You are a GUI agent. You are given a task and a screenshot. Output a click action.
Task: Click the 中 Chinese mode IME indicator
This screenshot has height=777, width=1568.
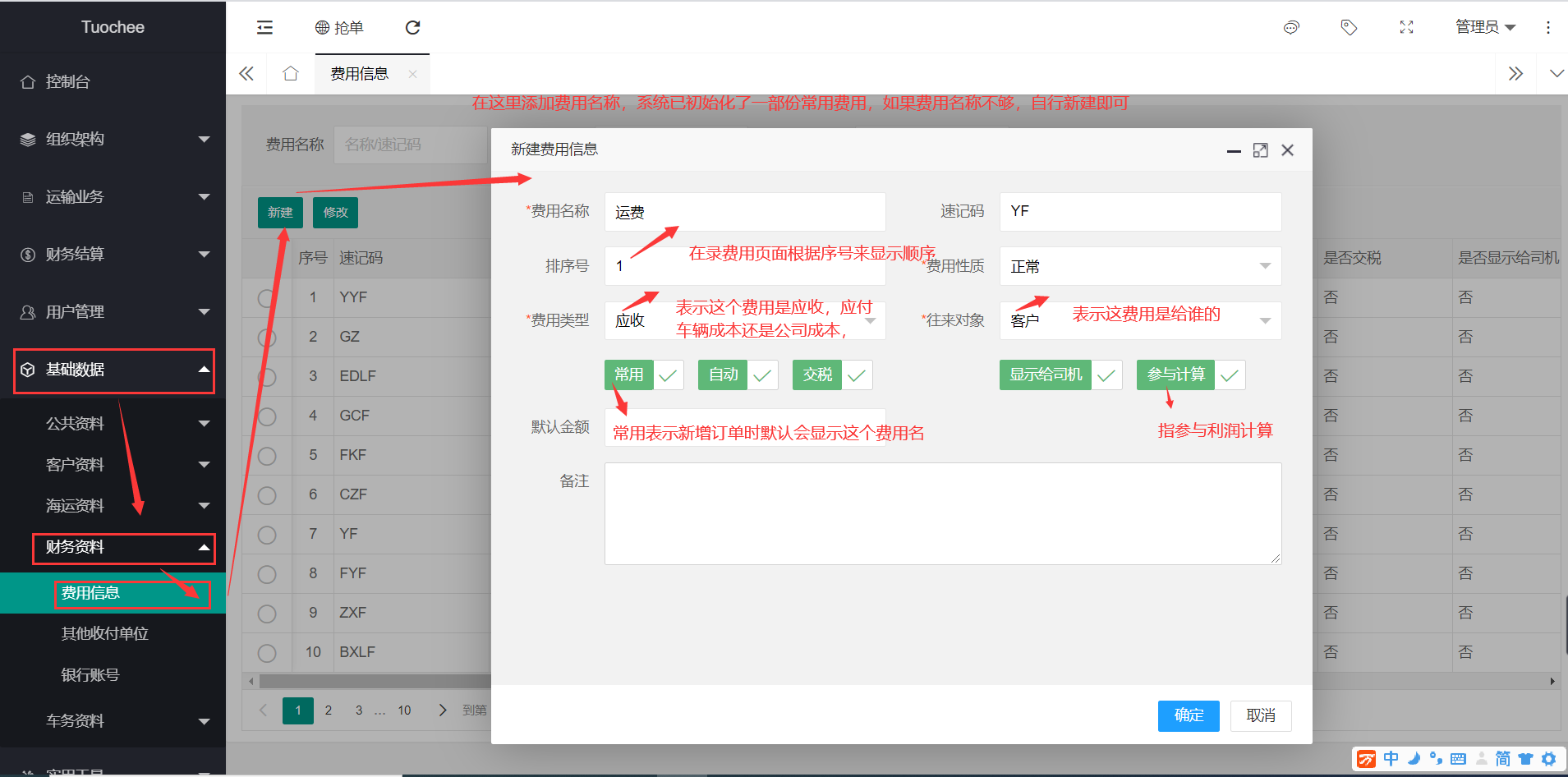coord(1391,759)
